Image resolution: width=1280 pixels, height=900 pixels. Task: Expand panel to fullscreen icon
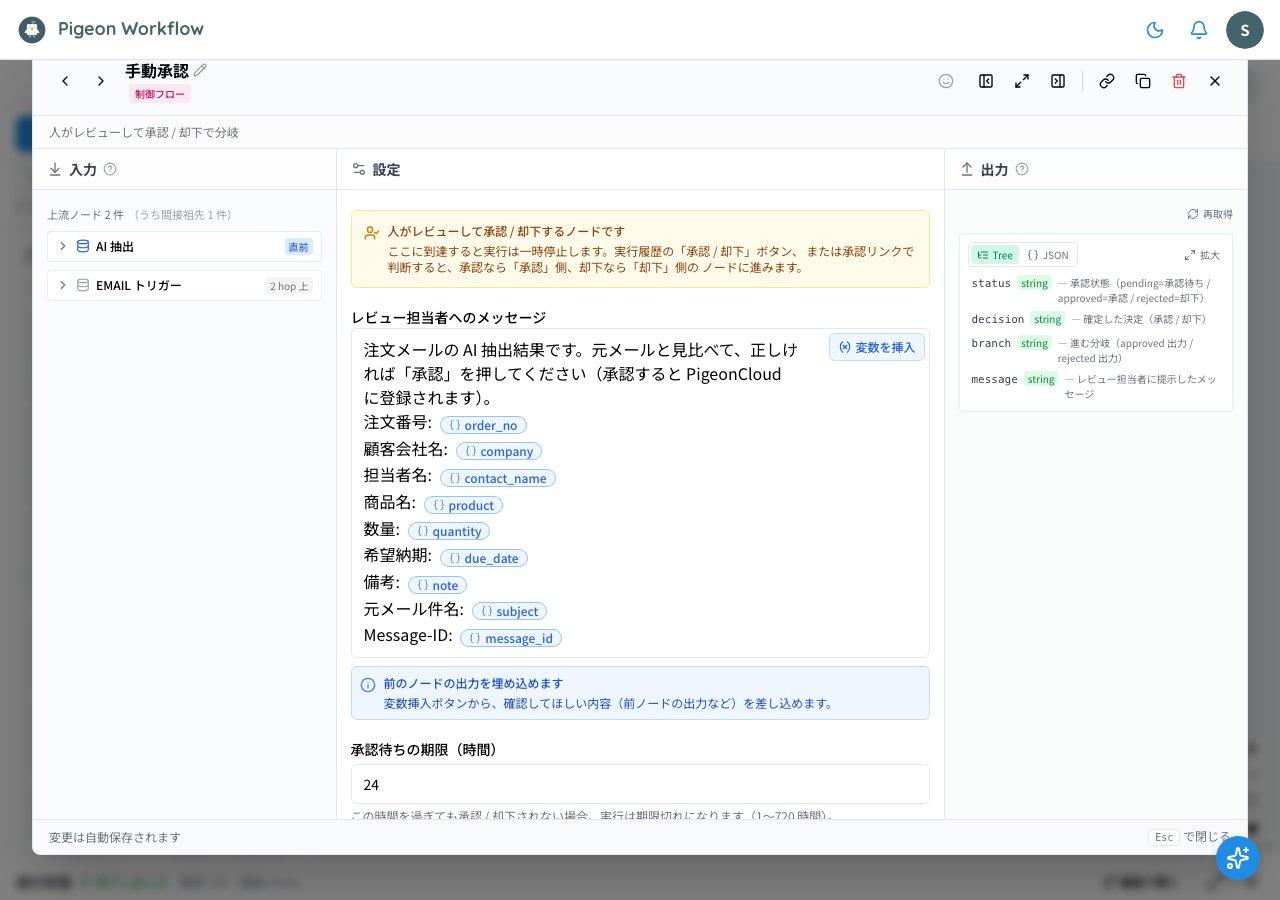pyautogui.click(x=1022, y=81)
